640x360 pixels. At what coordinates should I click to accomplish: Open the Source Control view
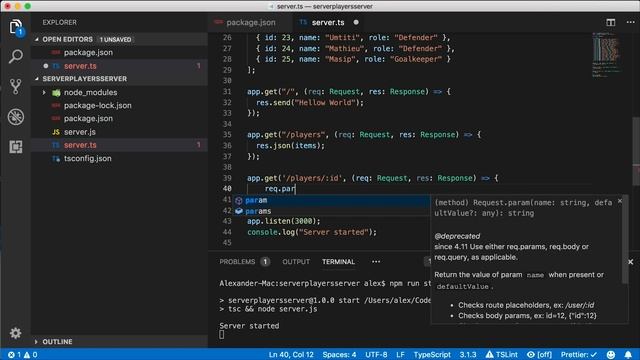pyautogui.click(x=16, y=86)
